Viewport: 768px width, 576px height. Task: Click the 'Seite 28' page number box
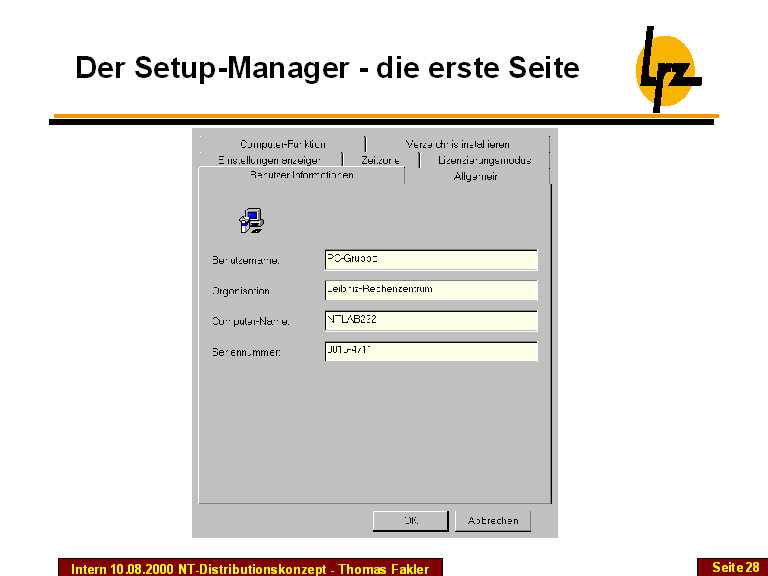coord(734,567)
